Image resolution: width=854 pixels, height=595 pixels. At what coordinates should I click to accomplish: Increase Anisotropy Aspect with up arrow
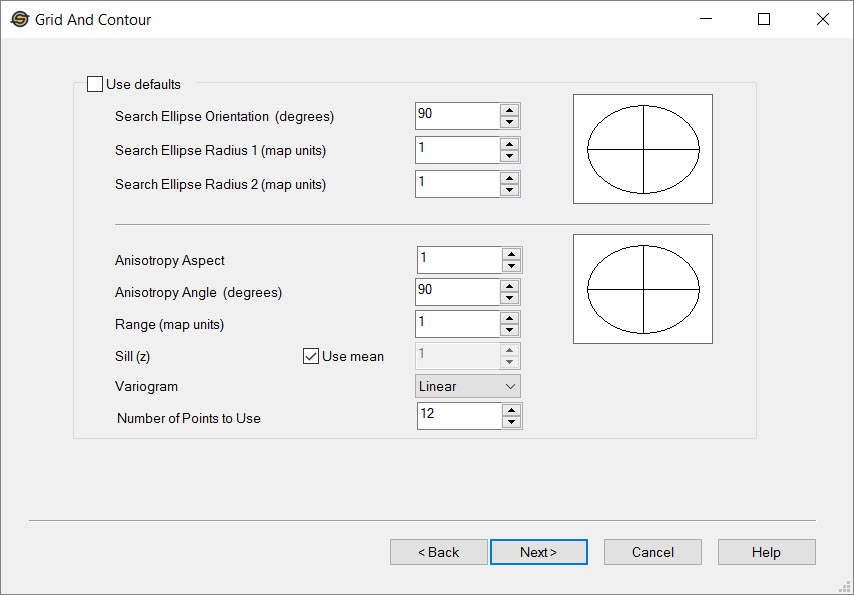click(511, 254)
